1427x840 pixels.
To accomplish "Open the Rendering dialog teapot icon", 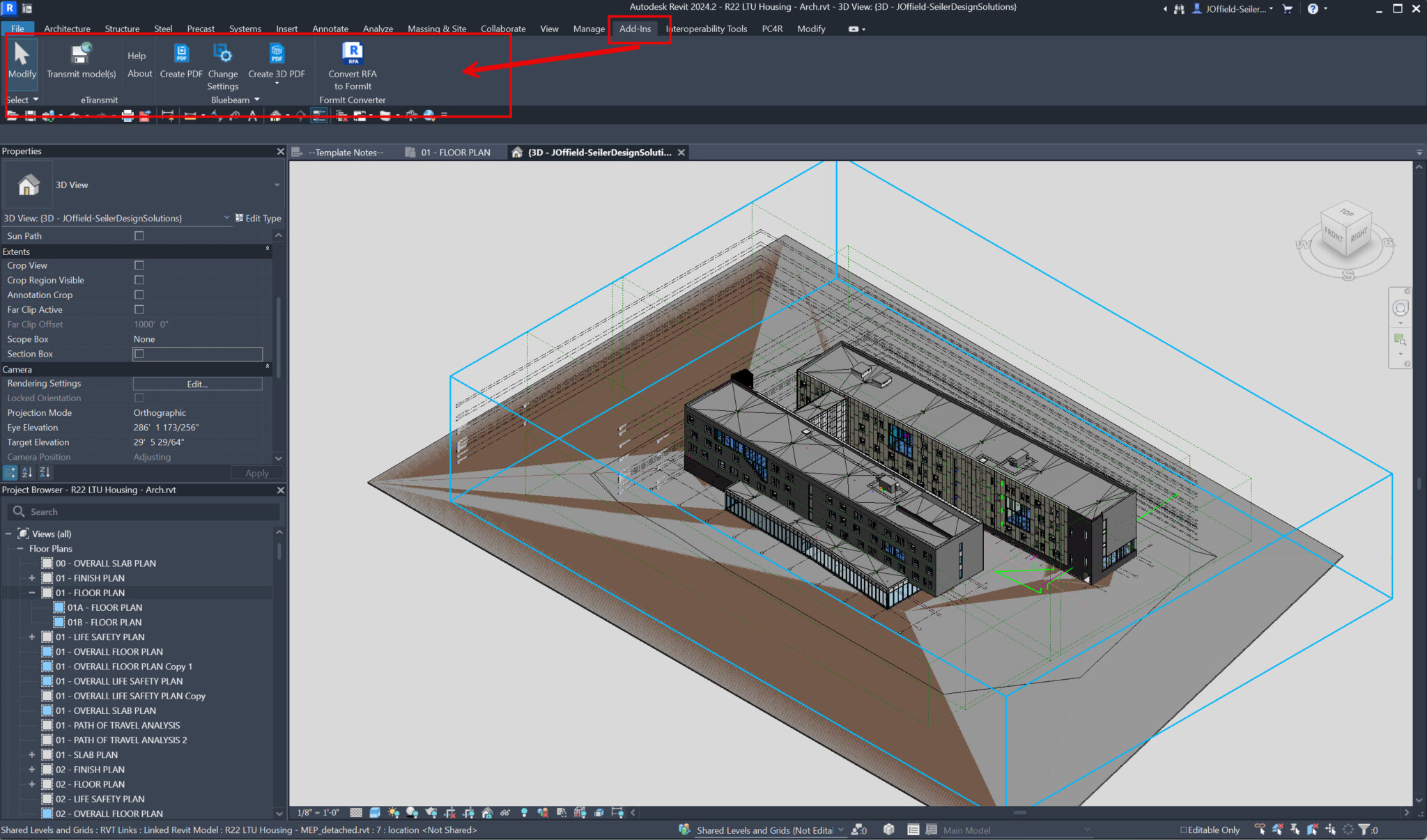I will point(431,813).
